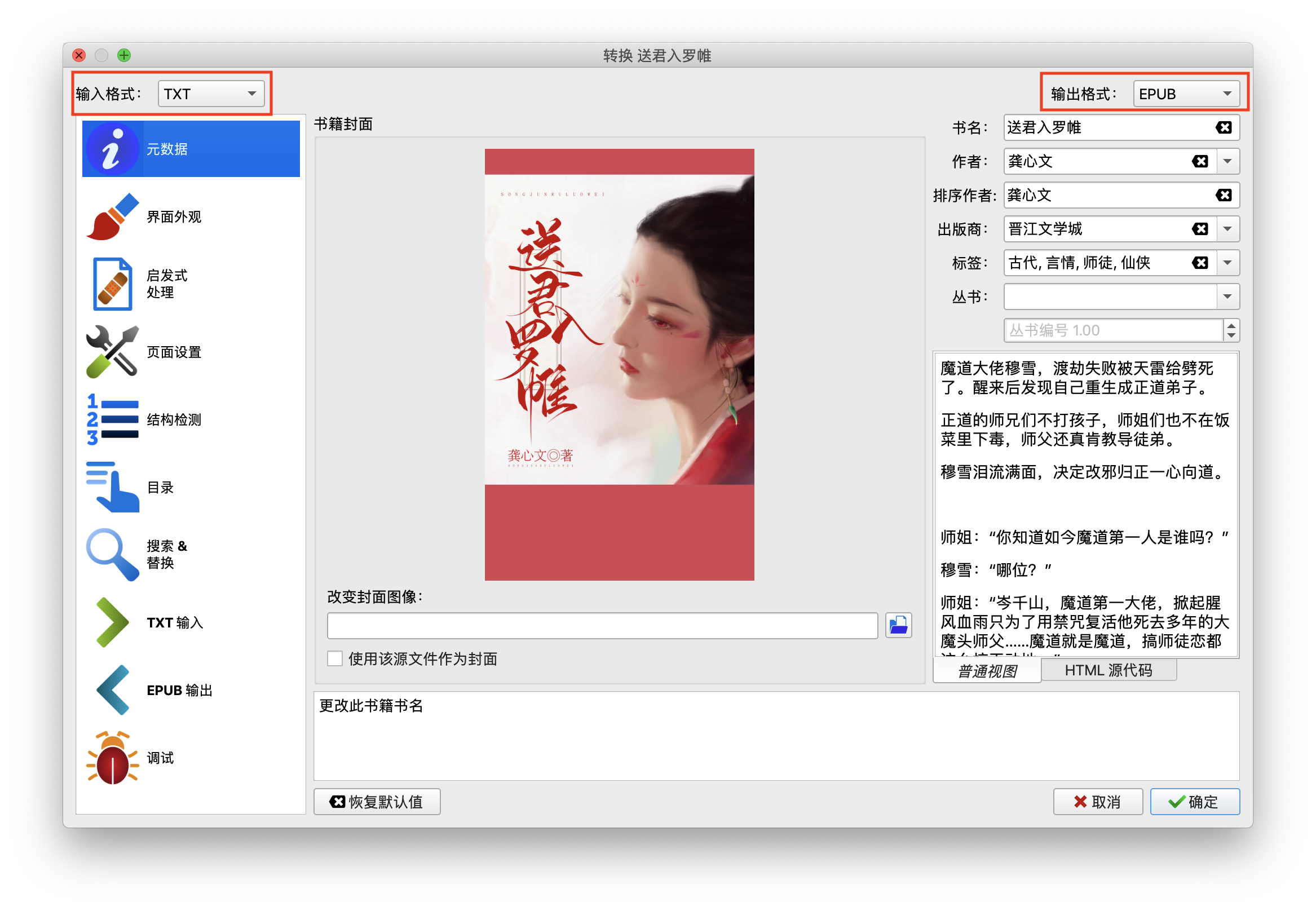Click the 改变封面图像 path input field
1316x911 pixels.
[602, 626]
